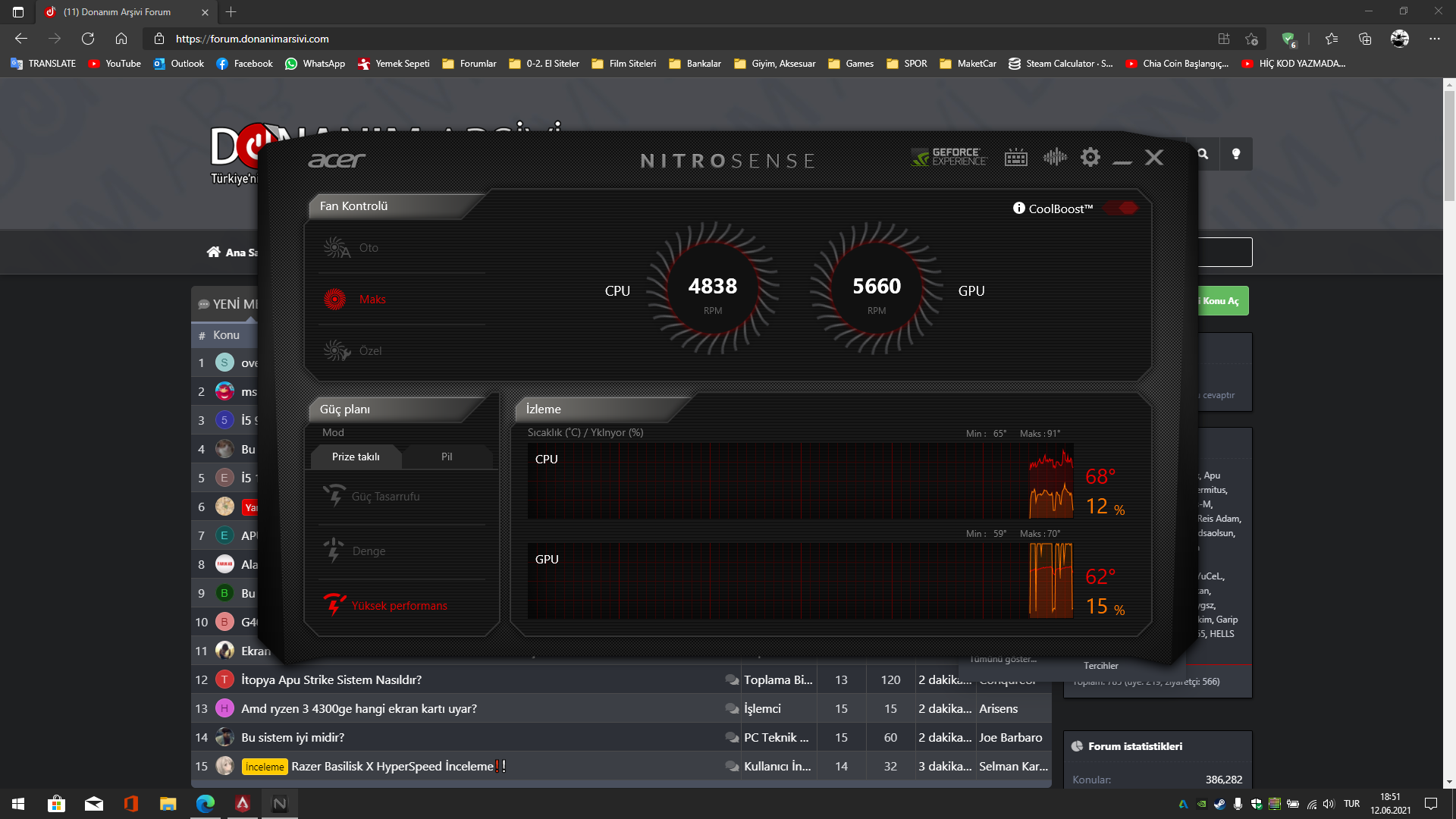The image size is (1456, 819).
Task: Click the CPU temperature graph
Action: click(801, 482)
